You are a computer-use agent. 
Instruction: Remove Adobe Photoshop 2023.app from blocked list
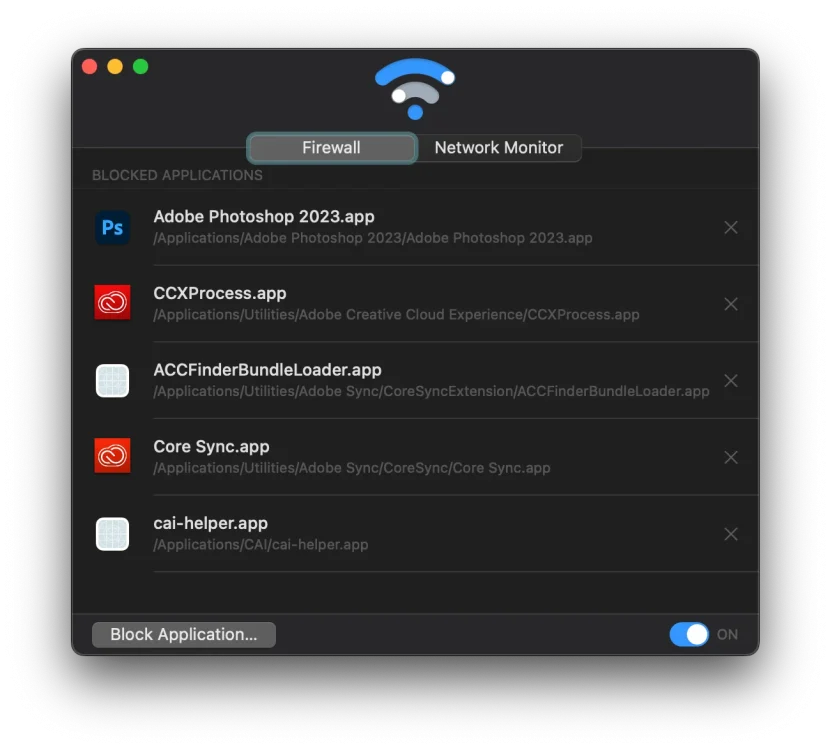pyautogui.click(x=731, y=228)
